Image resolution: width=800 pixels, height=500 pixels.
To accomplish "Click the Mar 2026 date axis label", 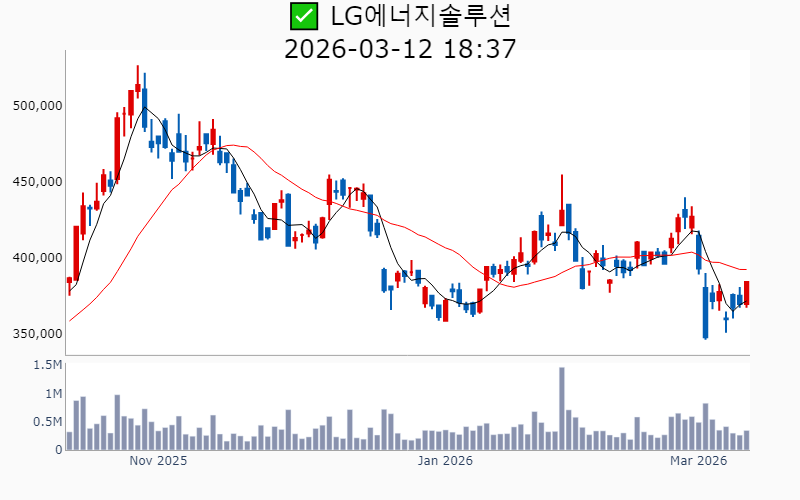I will pyautogui.click(x=697, y=461).
